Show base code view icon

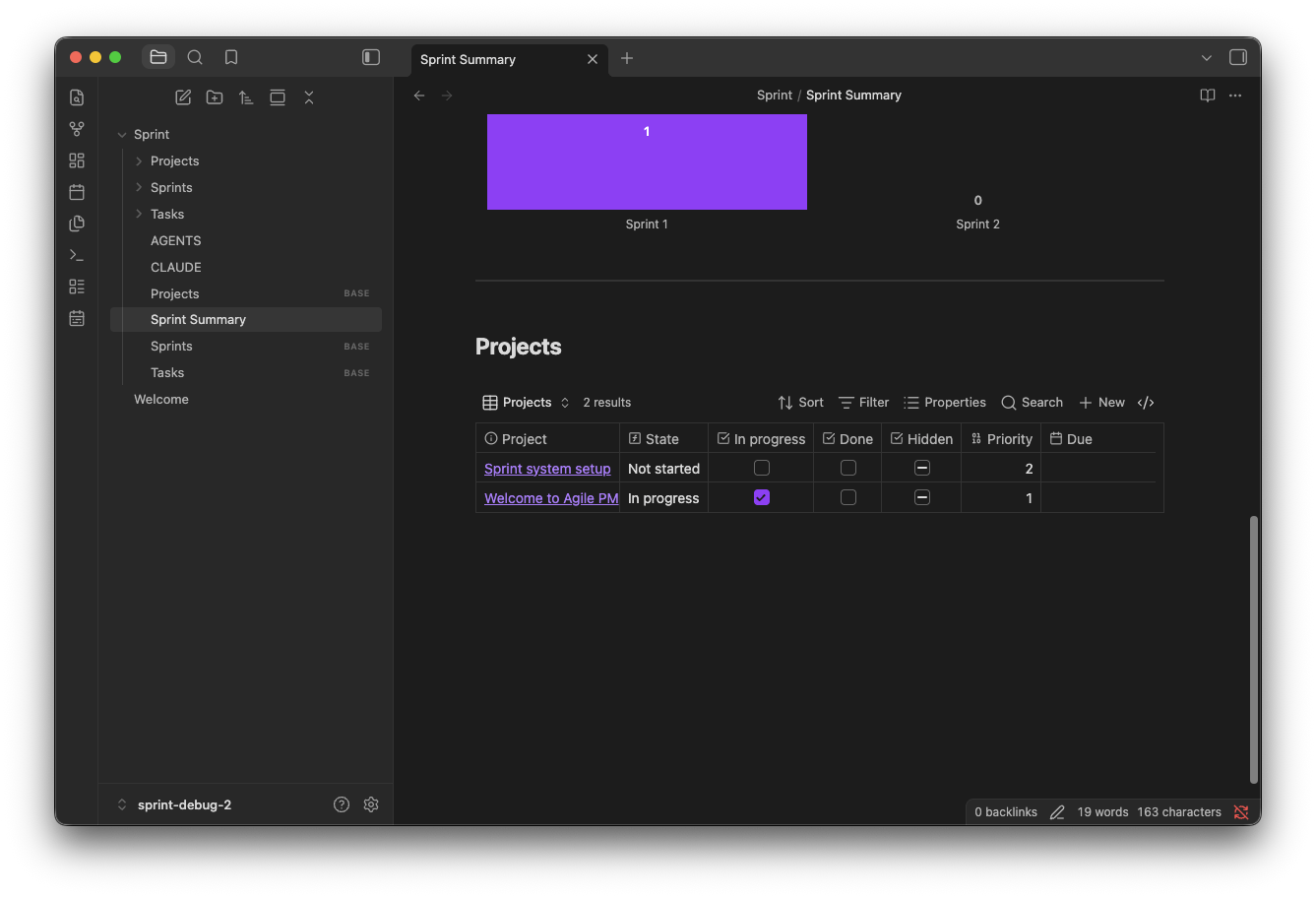[x=1146, y=403]
